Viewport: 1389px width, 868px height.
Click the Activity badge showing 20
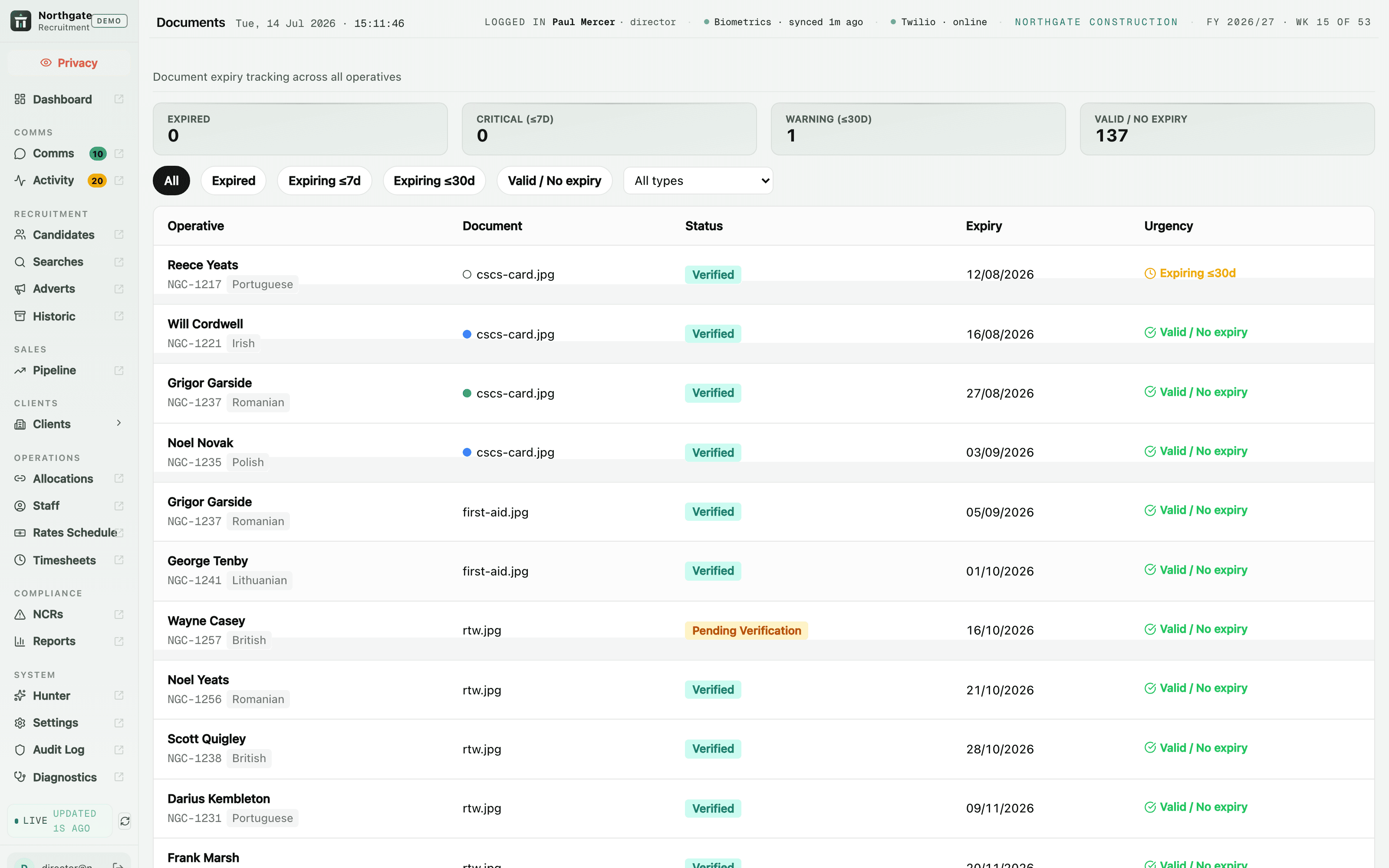(x=97, y=181)
